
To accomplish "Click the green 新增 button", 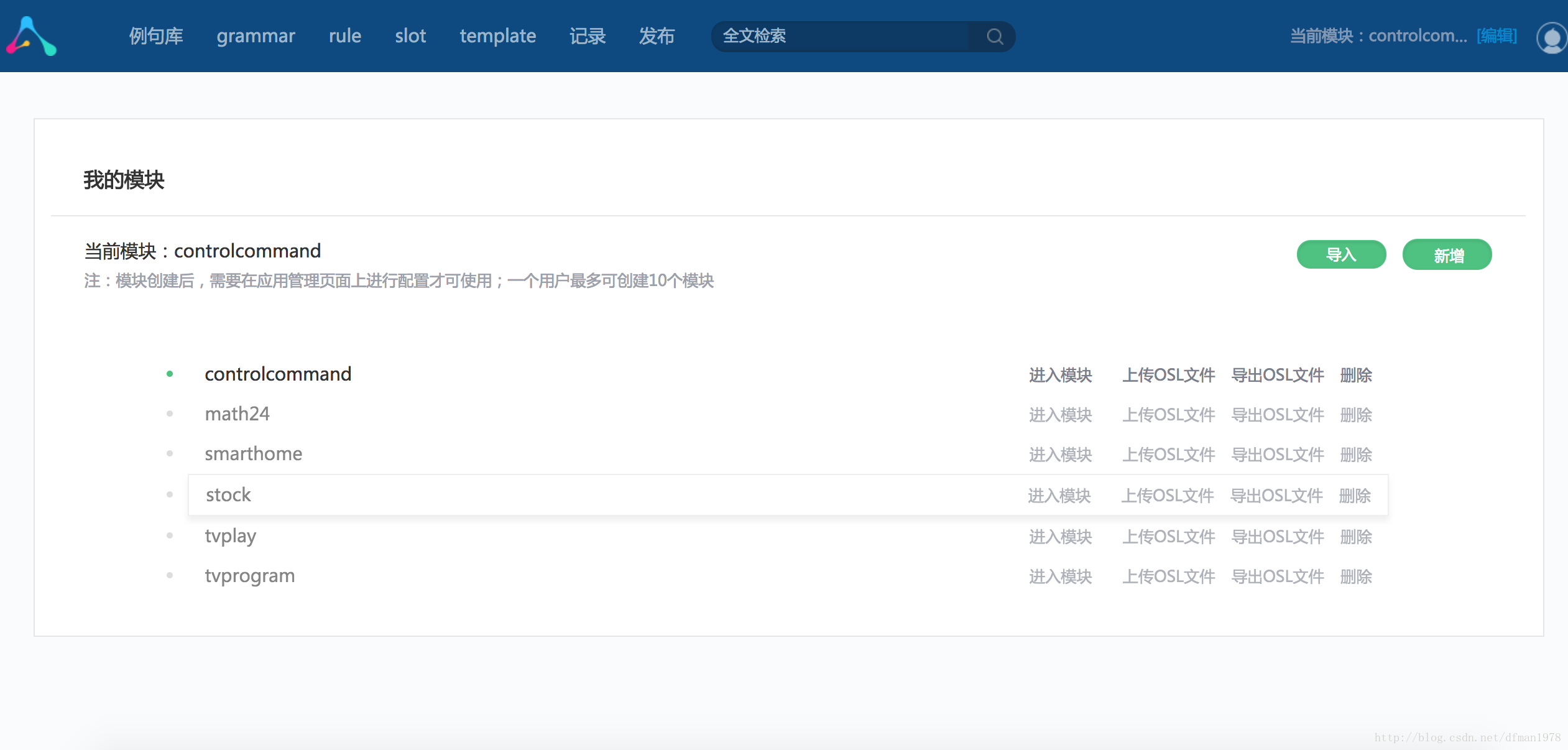I will pos(1447,254).
